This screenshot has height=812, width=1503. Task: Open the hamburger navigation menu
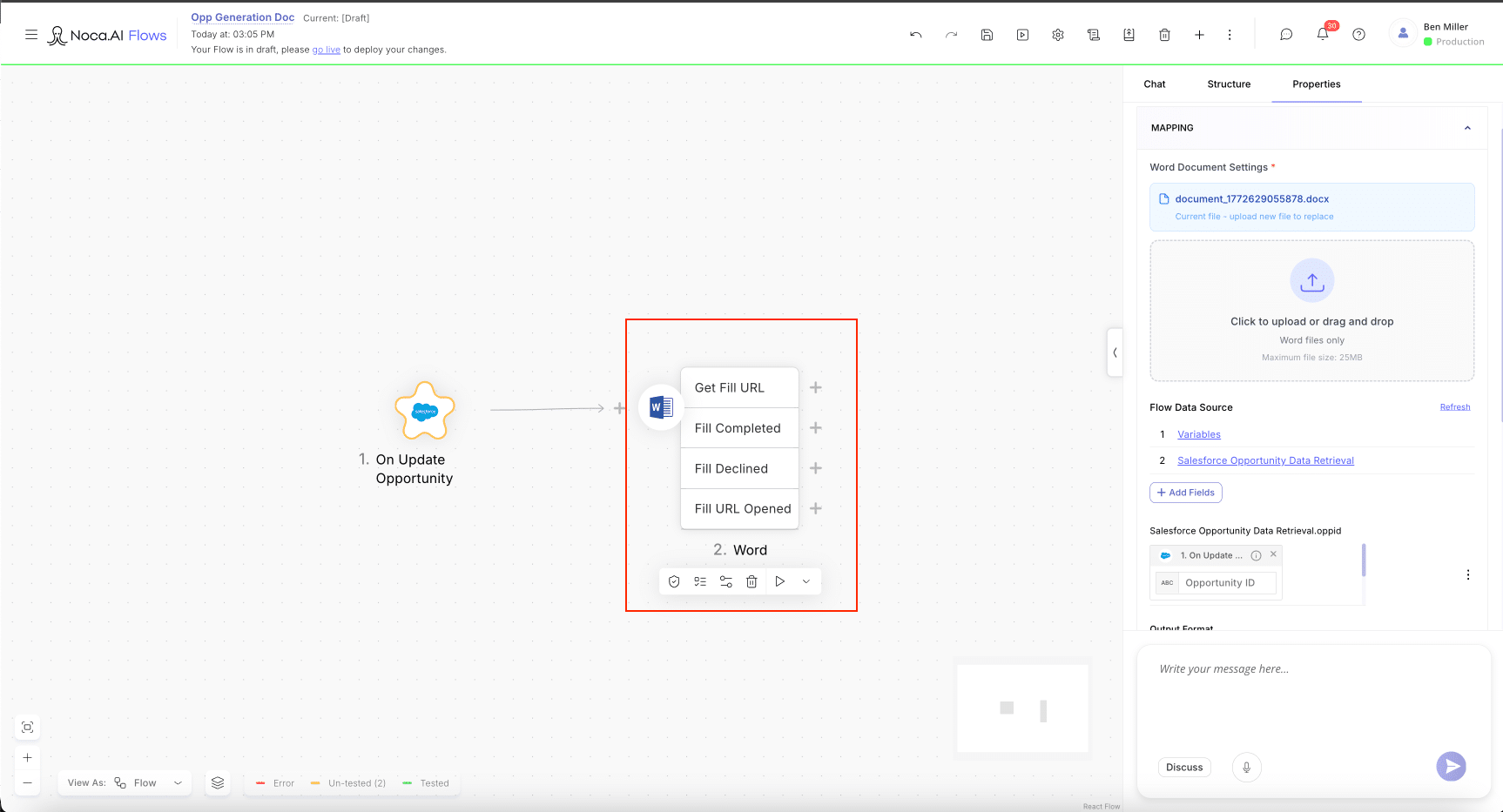(31, 35)
